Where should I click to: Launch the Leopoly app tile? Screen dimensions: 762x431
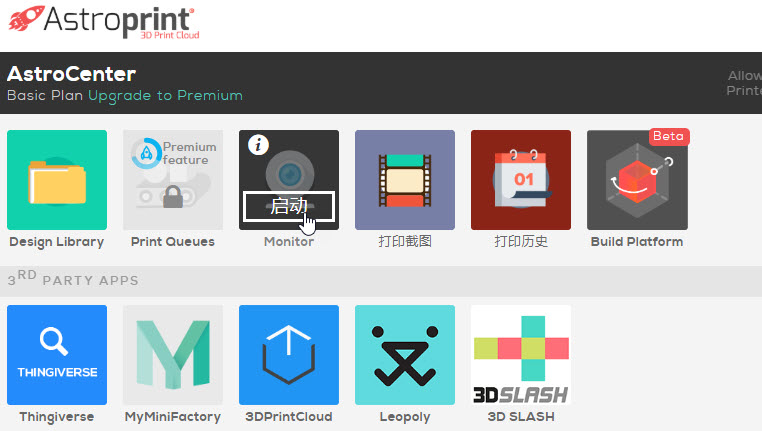405,355
